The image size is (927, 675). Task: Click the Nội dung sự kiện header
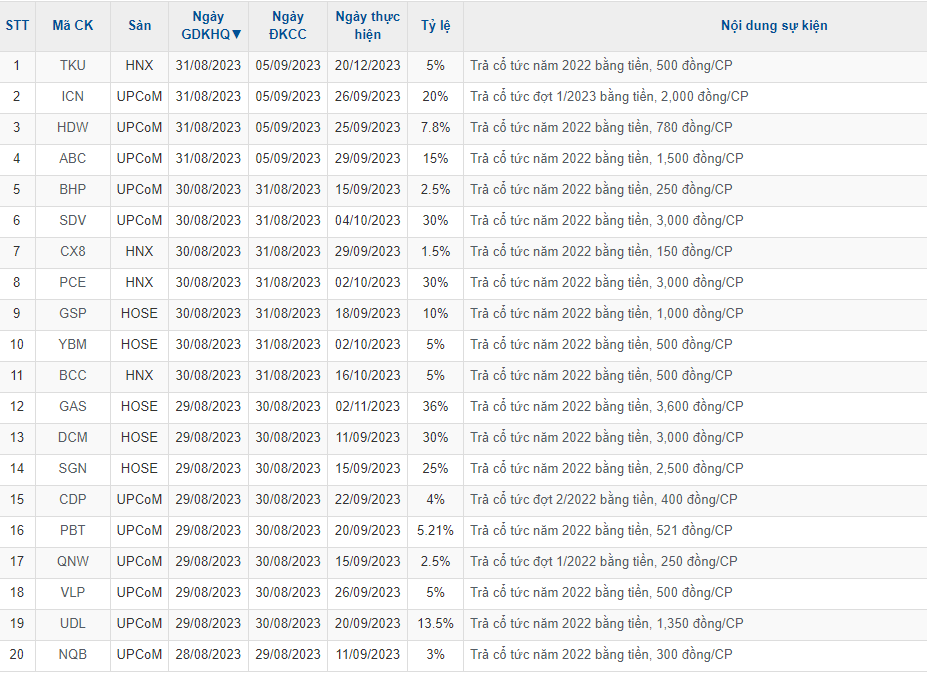[x=774, y=26]
